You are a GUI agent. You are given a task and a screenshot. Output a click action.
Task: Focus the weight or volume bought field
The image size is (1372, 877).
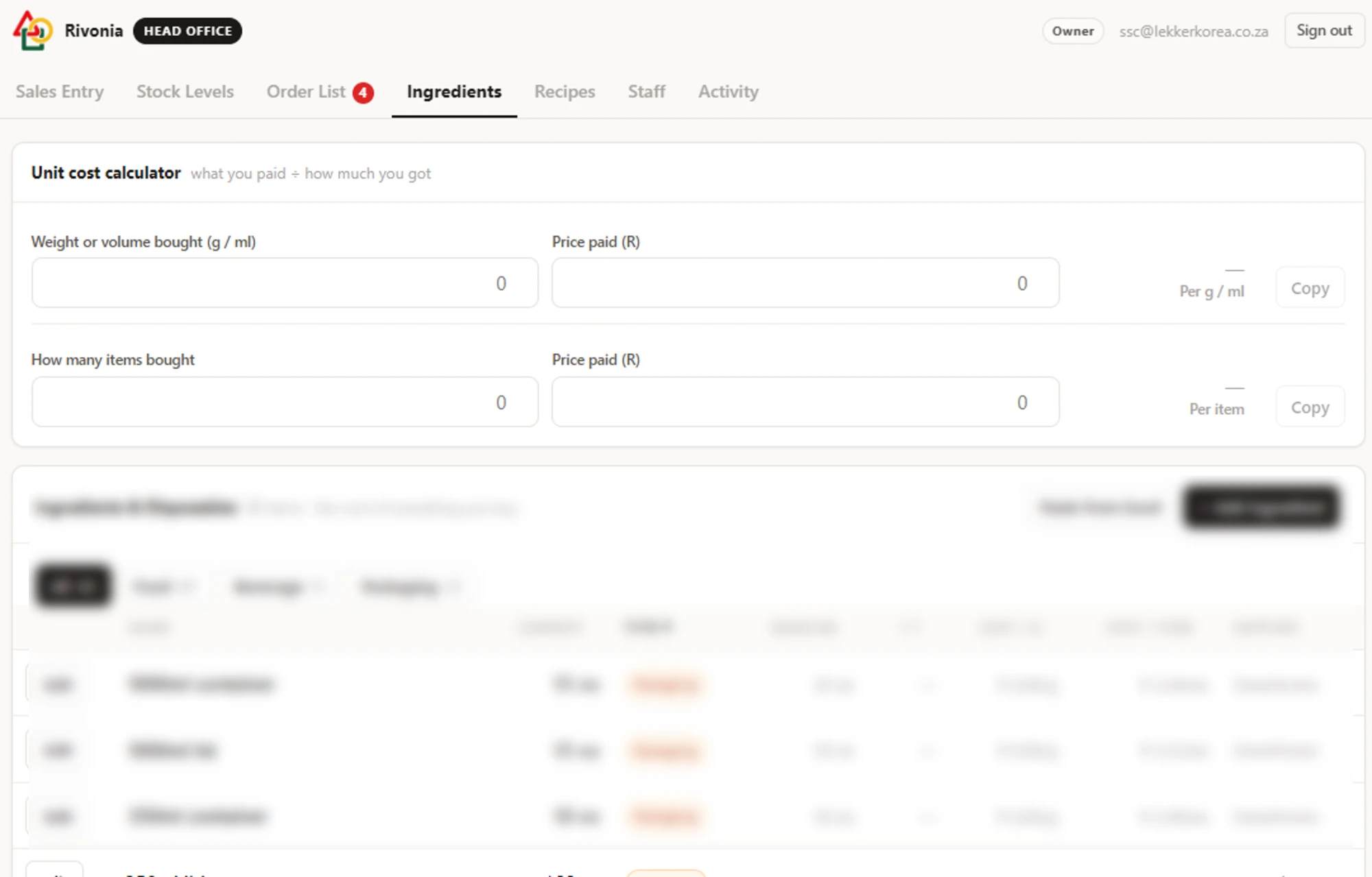click(285, 283)
